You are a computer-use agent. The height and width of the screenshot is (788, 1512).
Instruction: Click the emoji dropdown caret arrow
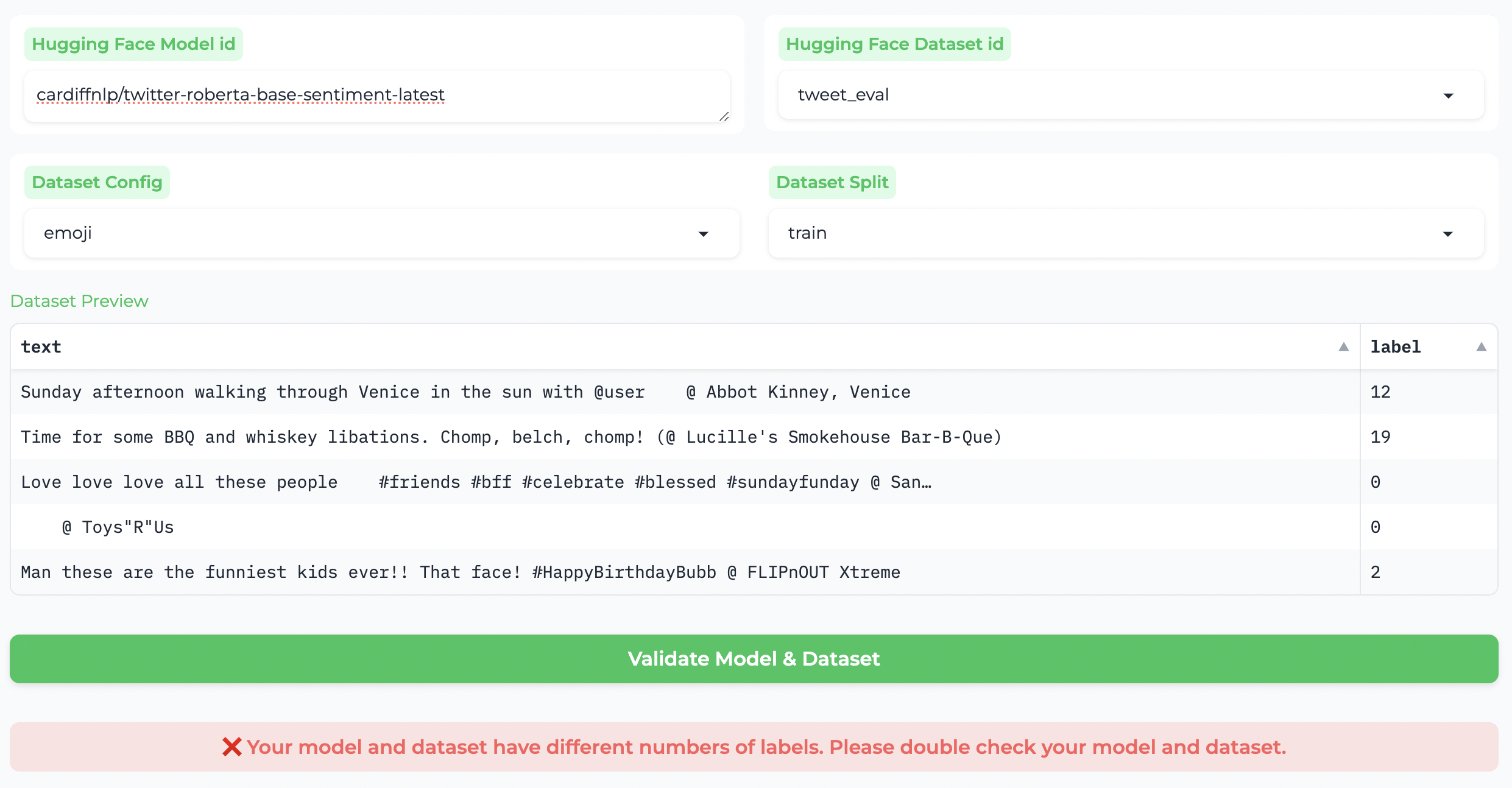pyautogui.click(x=704, y=234)
